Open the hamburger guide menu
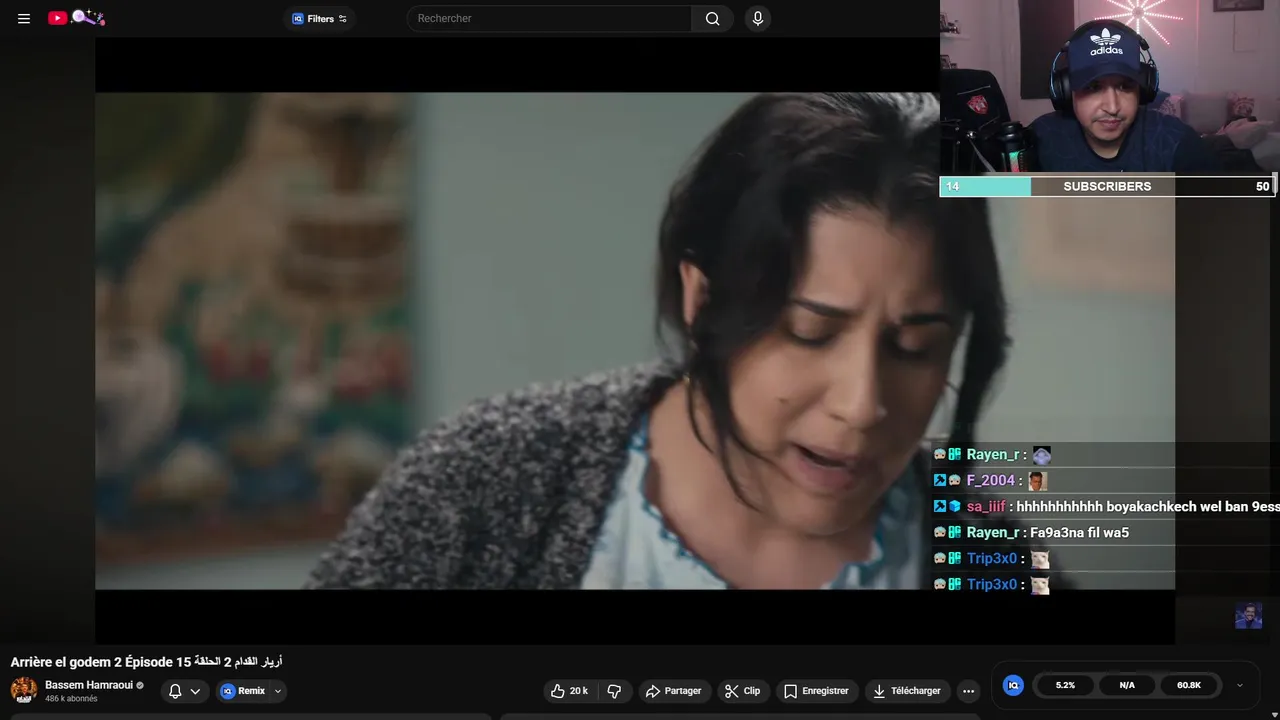This screenshot has width=1280, height=720. 24,18
